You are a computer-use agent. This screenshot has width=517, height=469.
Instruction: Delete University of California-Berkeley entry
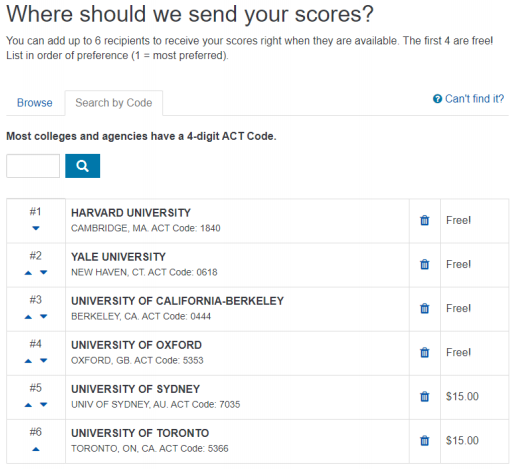click(424, 308)
